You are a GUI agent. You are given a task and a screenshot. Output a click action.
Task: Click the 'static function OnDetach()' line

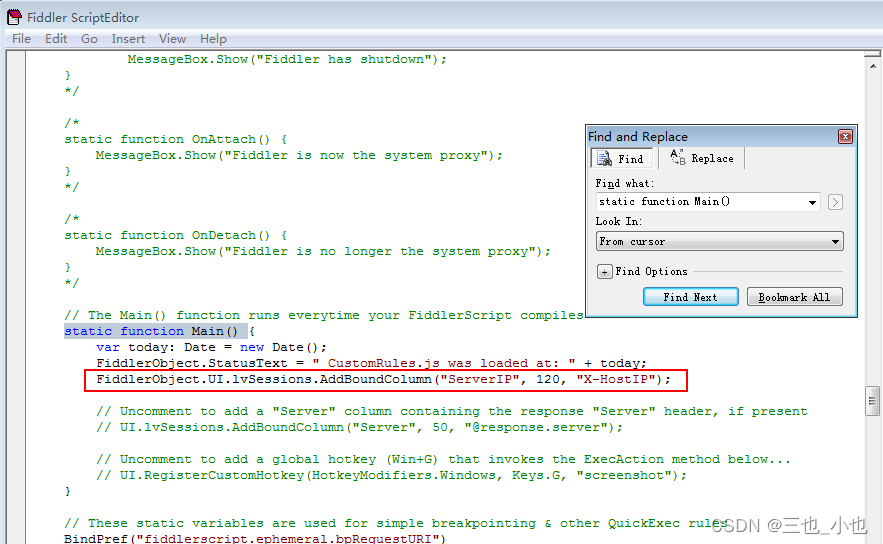pyautogui.click(x=176, y=235)
